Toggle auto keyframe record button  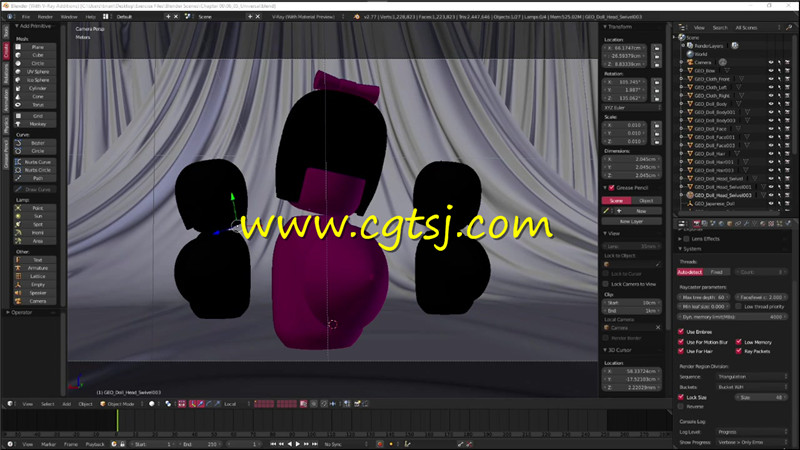(x=380, y=444)
